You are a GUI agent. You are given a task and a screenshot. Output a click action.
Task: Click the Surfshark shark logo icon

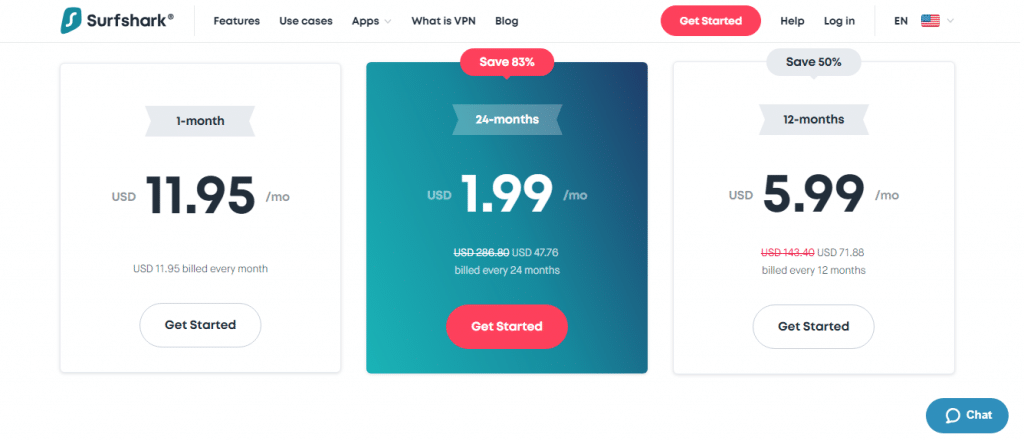(71, 21)
